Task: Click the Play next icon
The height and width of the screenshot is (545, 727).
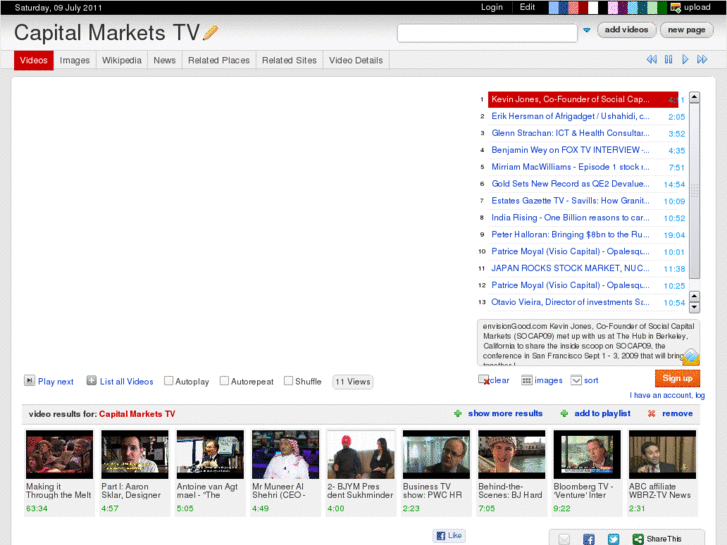Action: pos(29,381)
